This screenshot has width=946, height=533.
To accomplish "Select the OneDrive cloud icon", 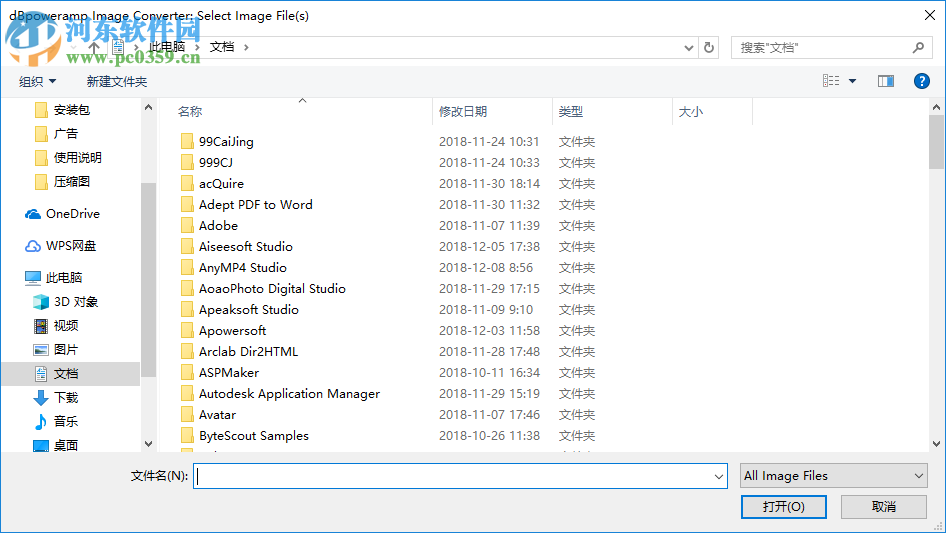I will (33, 214).
